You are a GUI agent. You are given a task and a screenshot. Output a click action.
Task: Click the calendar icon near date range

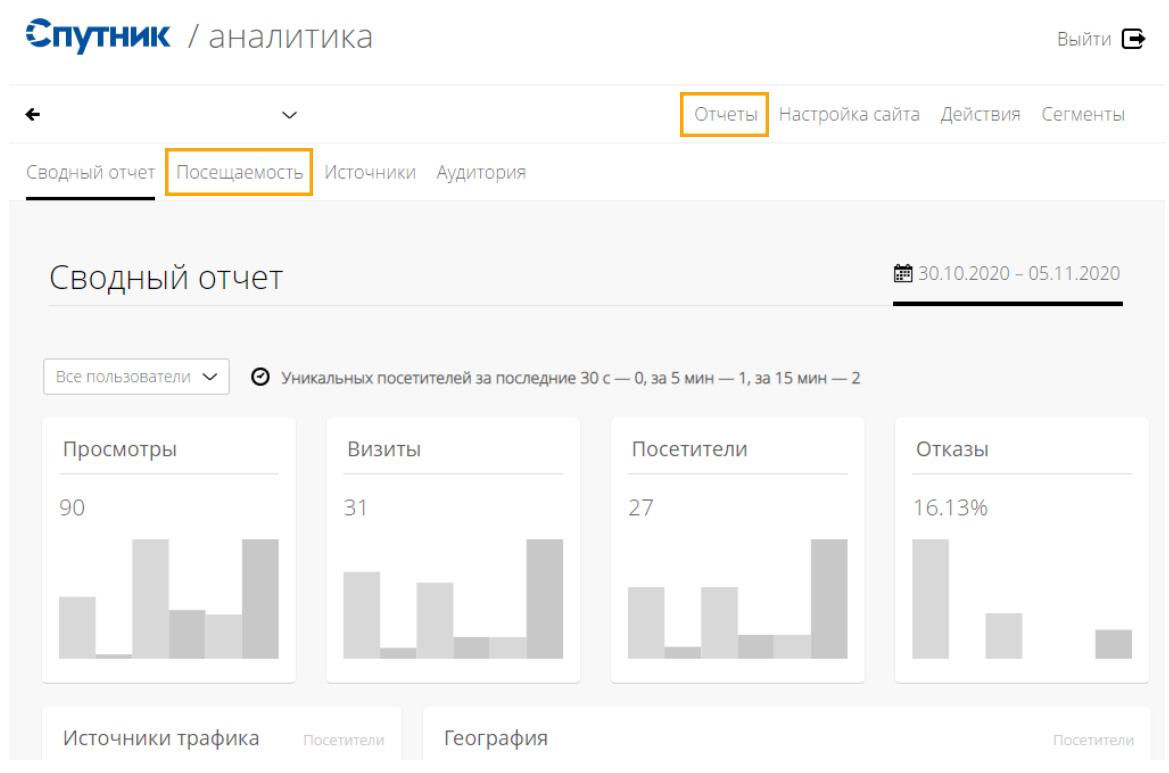click(901, 274)
